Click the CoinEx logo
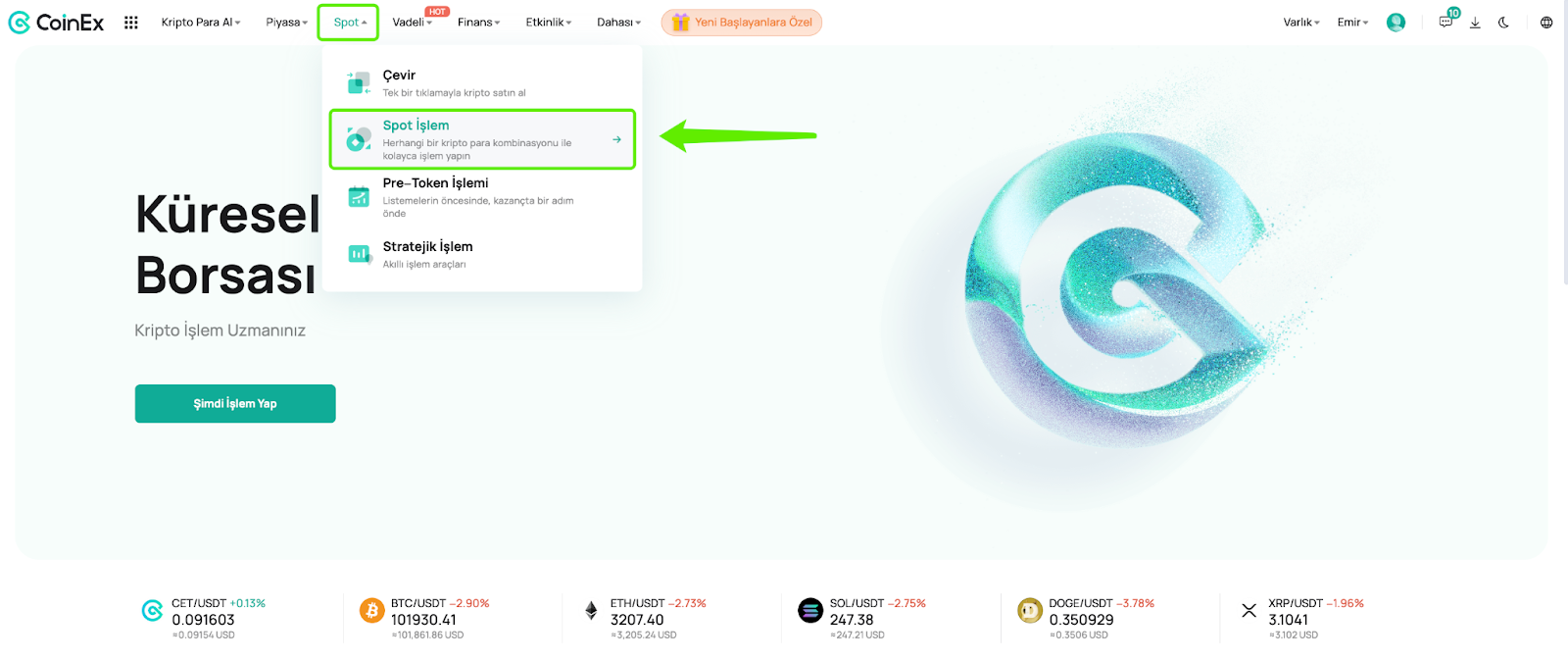This screenshot has height=660, width=1568. pos(56,23)
